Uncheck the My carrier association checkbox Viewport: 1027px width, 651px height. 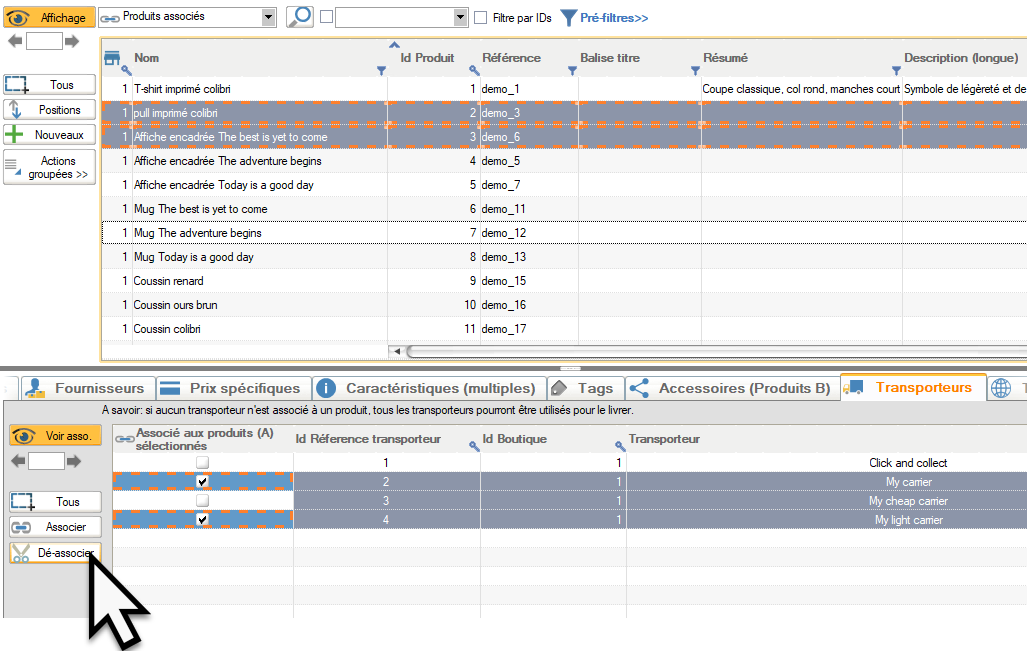(x=203, y=482)
